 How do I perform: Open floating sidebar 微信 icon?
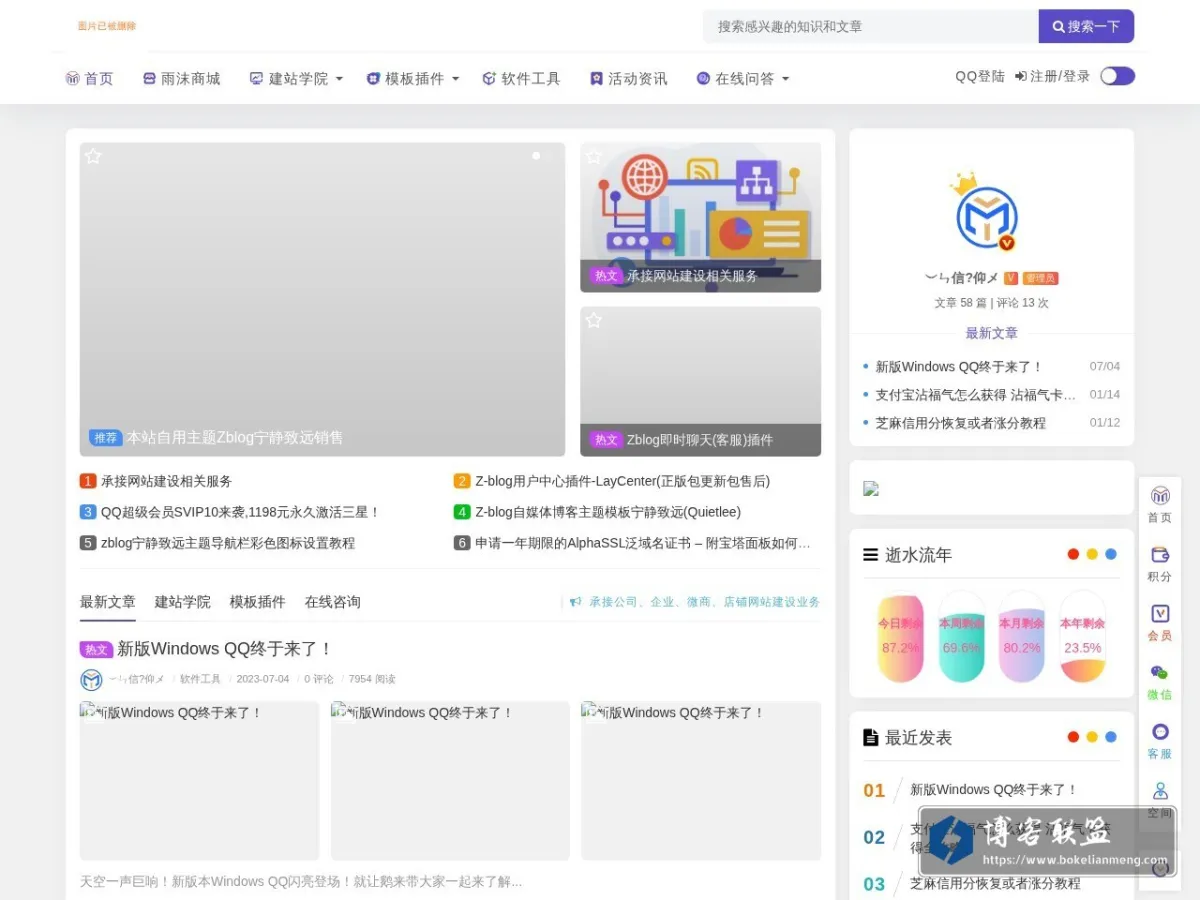1160,672
